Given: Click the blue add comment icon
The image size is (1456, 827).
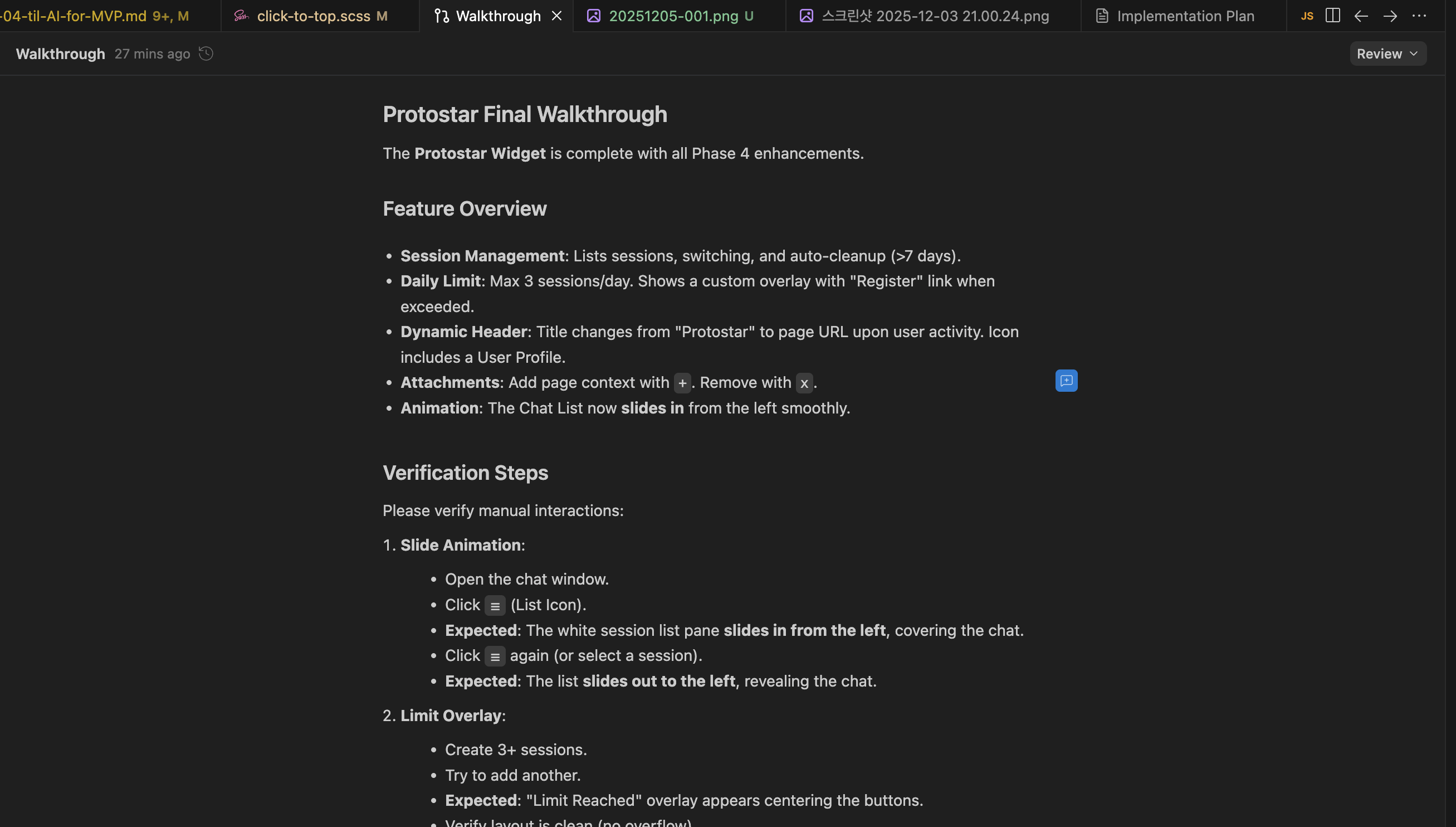Looking at the screenshot, I should pos(1066,381).
